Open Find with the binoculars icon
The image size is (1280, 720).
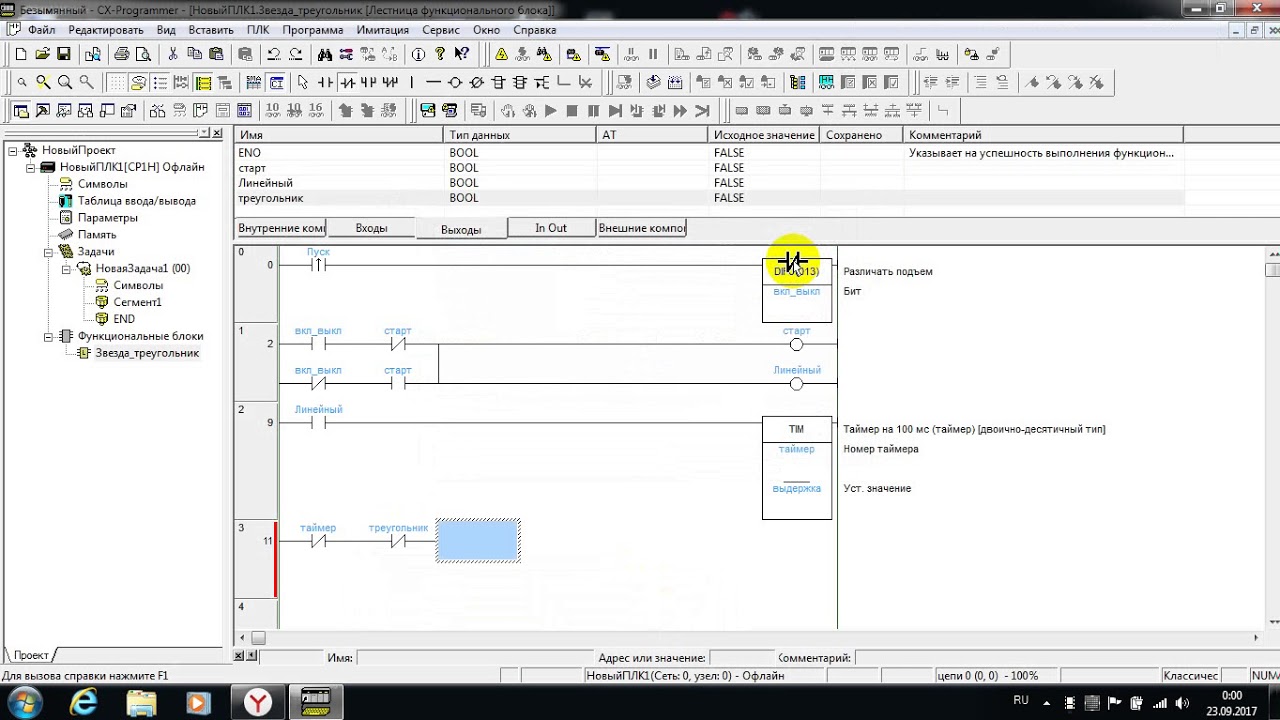[x=325, y=54]
